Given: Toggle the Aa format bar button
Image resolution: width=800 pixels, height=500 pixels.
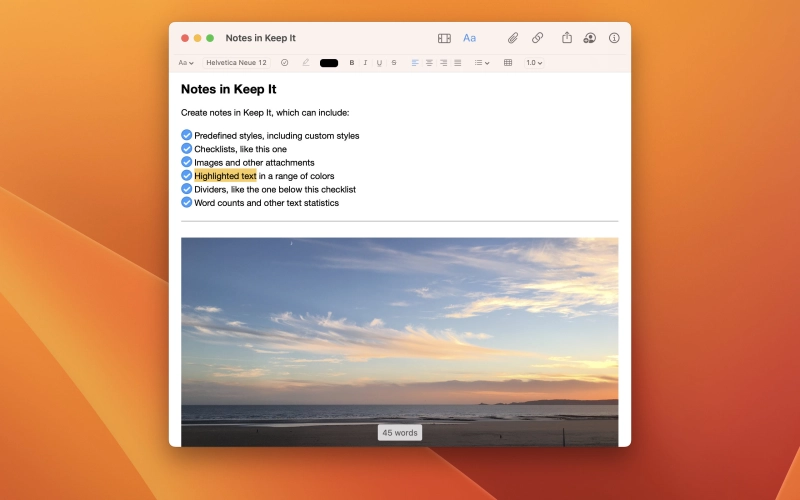Looking at the screenshot, I should tap(469, 38).
